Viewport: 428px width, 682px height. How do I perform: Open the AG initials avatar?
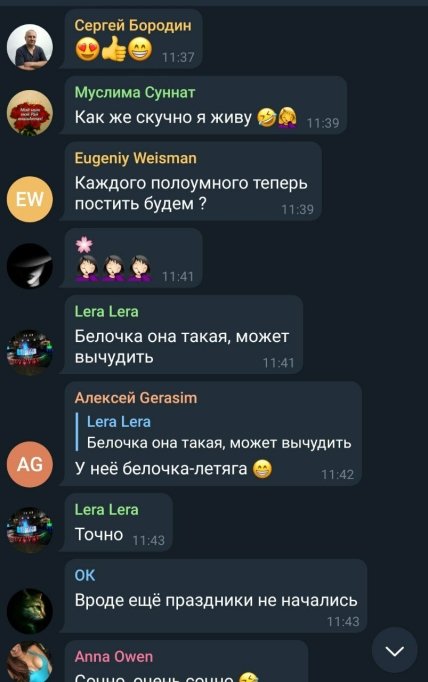tap(30, 464)
